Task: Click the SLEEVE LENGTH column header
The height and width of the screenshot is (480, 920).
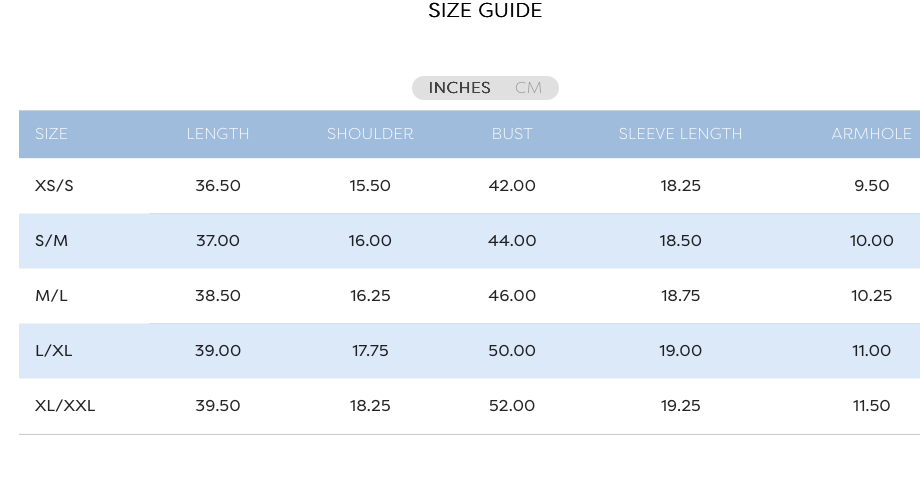Action: point(681,134)
